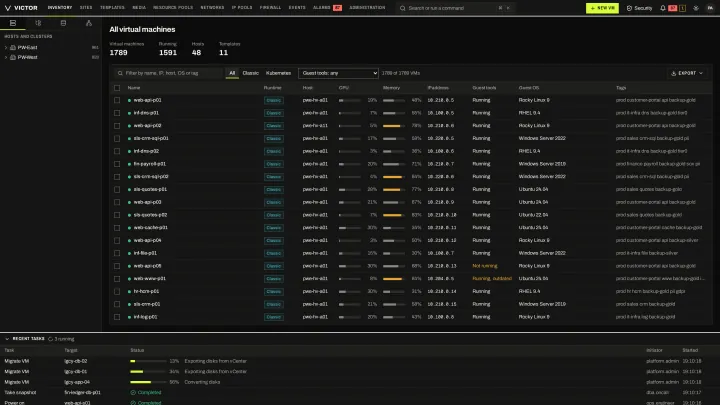Click the memory usage bar for web-api-p02
This screenshot has height=405, width=720.
pyautogui.click(x=394, y=126)
